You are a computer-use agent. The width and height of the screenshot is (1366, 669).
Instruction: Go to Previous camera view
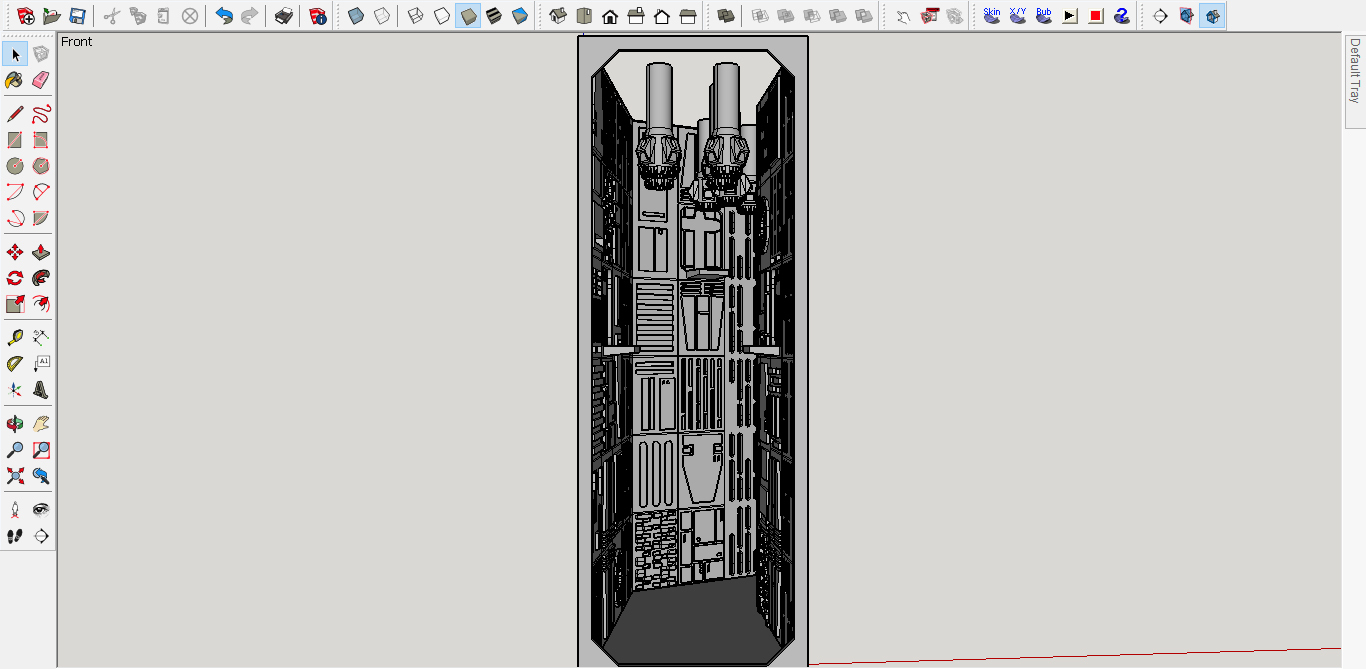[x=41, y=476]
